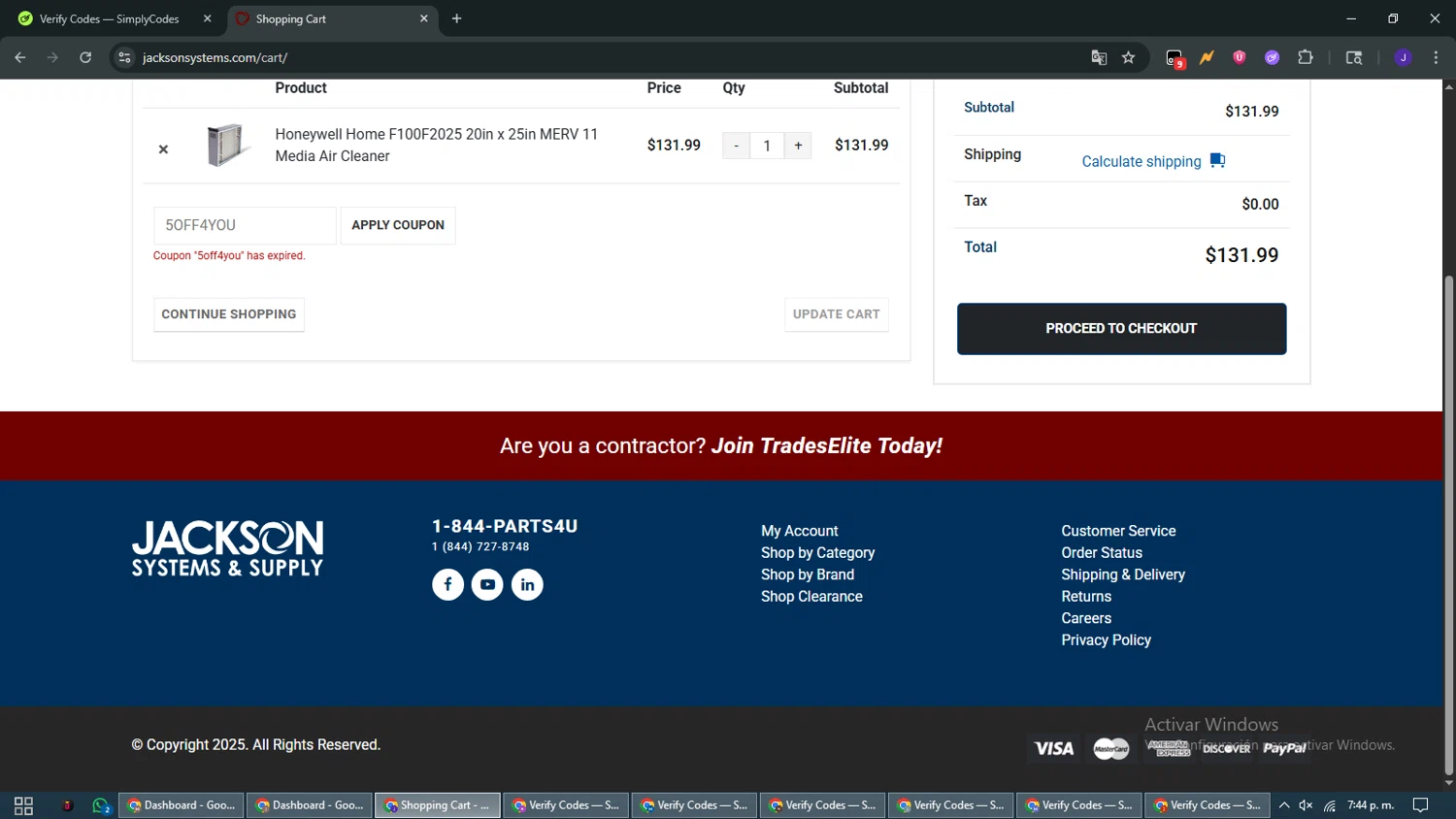
Task: Open Privacy Policy footer link
Action: [x=1107, y=640]
